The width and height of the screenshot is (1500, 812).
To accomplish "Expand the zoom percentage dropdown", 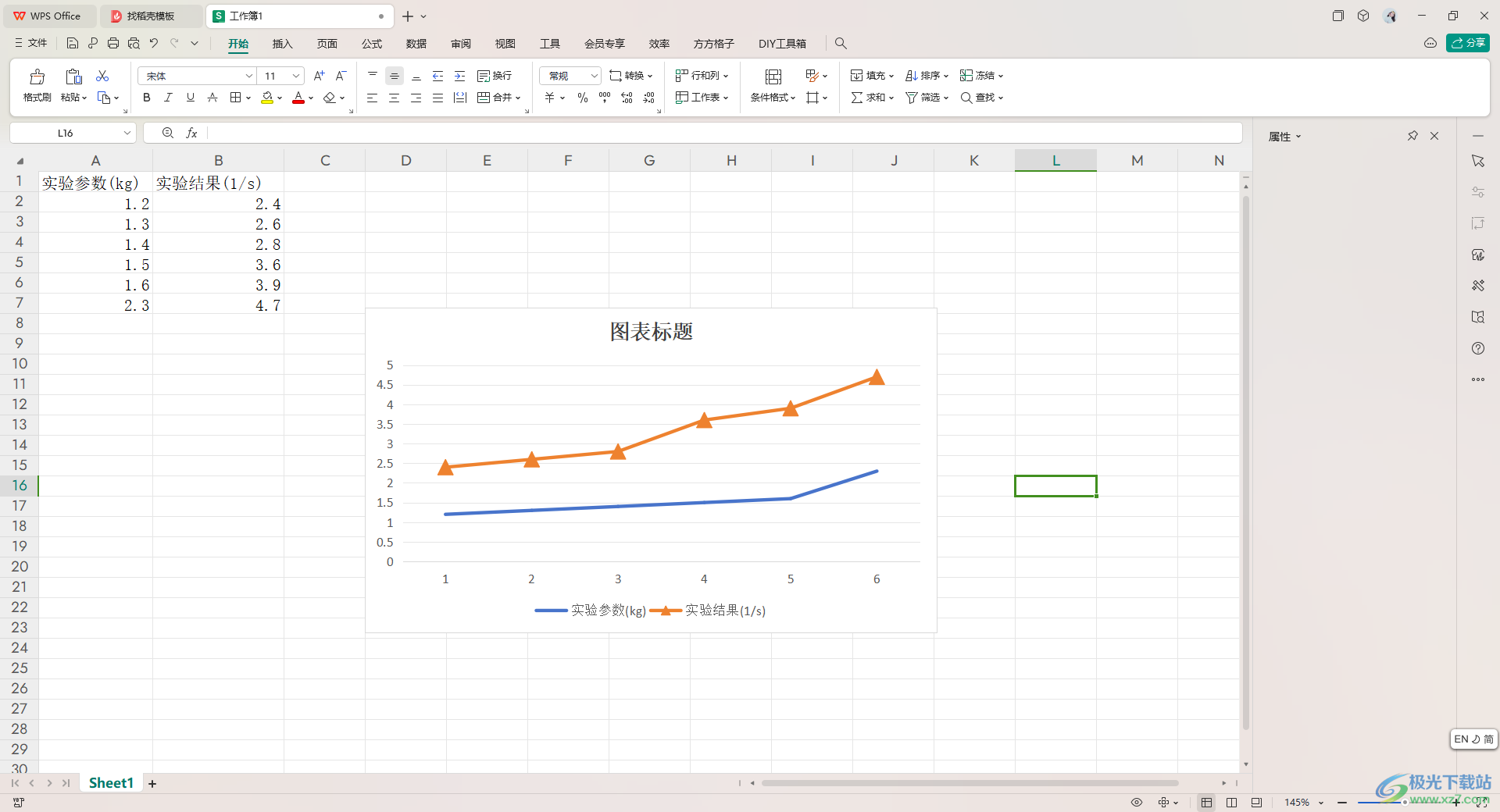I will [x=1321, y=803].
